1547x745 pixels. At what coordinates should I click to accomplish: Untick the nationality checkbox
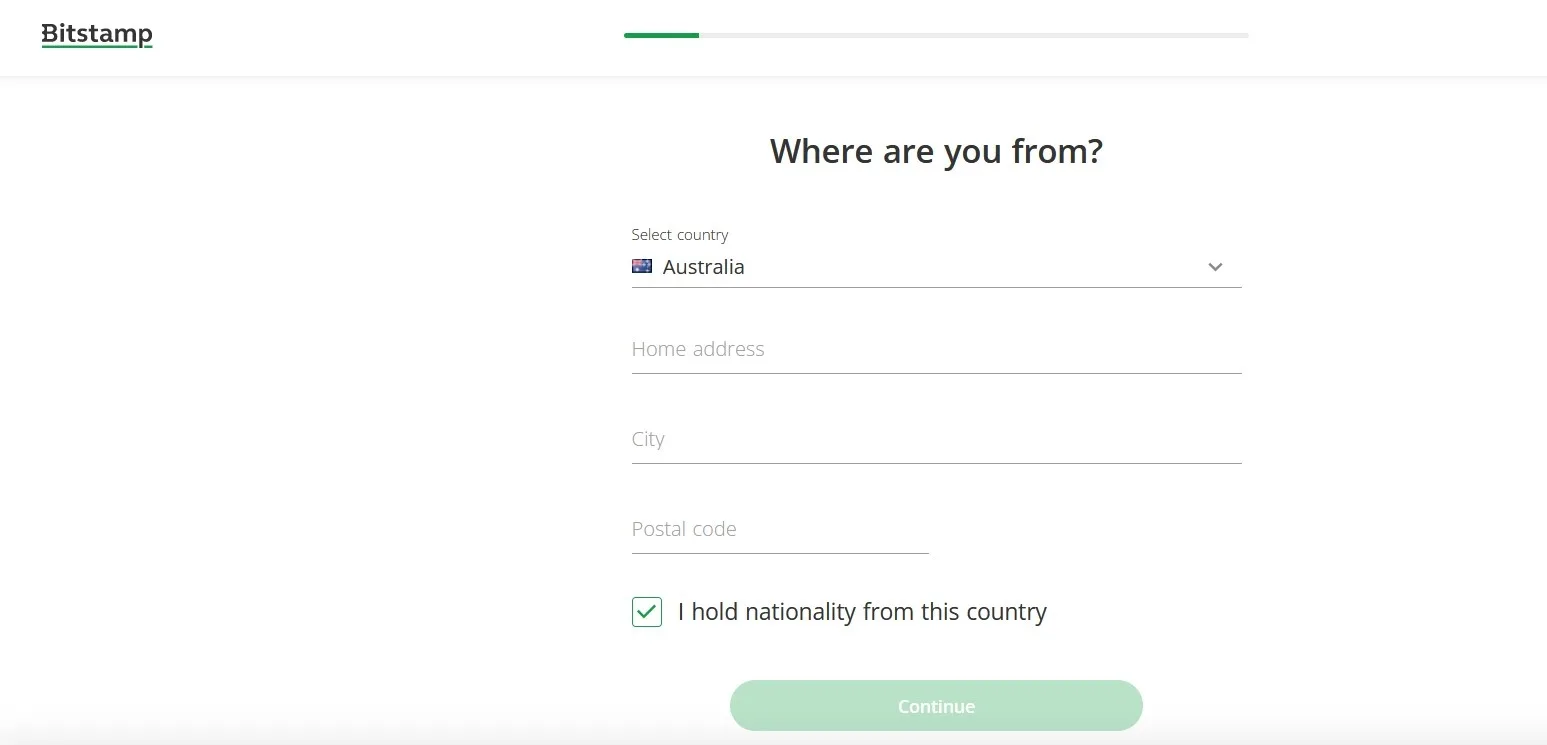click(x=647, y=612)
